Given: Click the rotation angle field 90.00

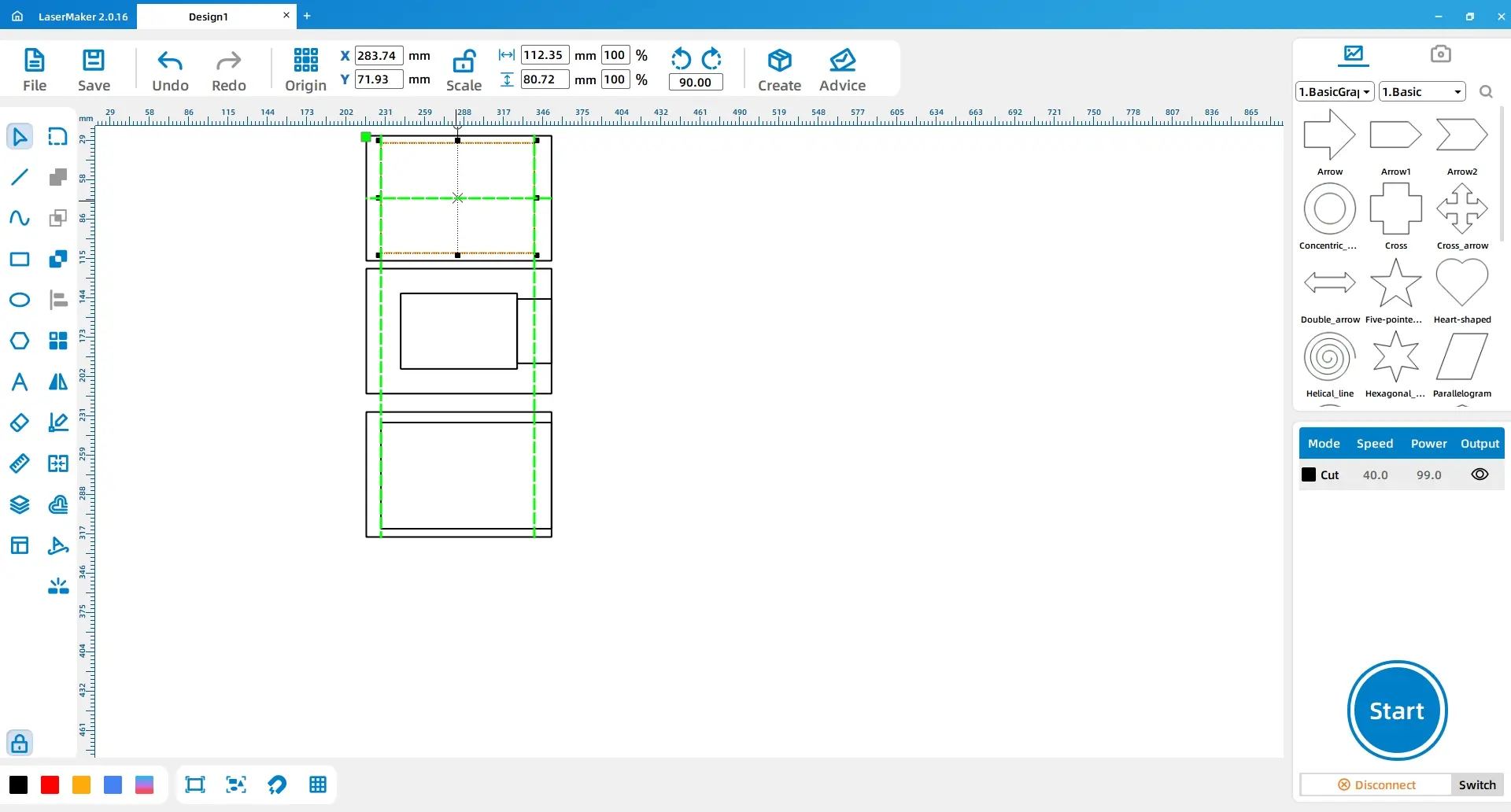Looking at the screenshot, I should (x=695, y=82).
